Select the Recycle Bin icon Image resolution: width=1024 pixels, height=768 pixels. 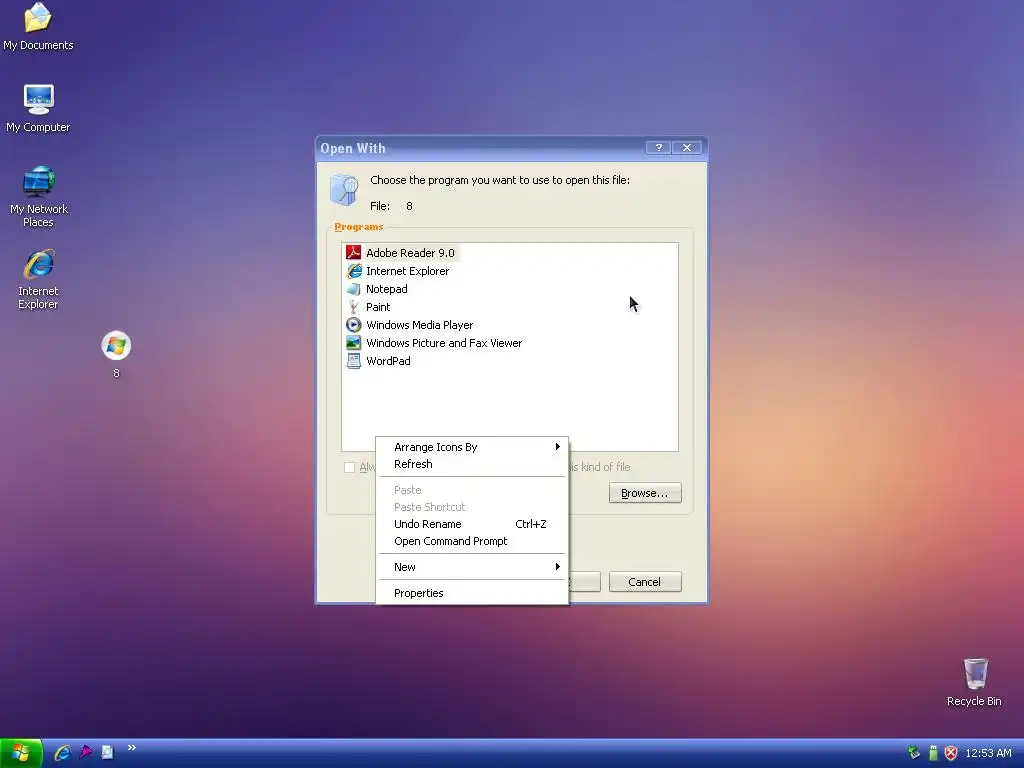pyautogui.click(x=974, y=682)
